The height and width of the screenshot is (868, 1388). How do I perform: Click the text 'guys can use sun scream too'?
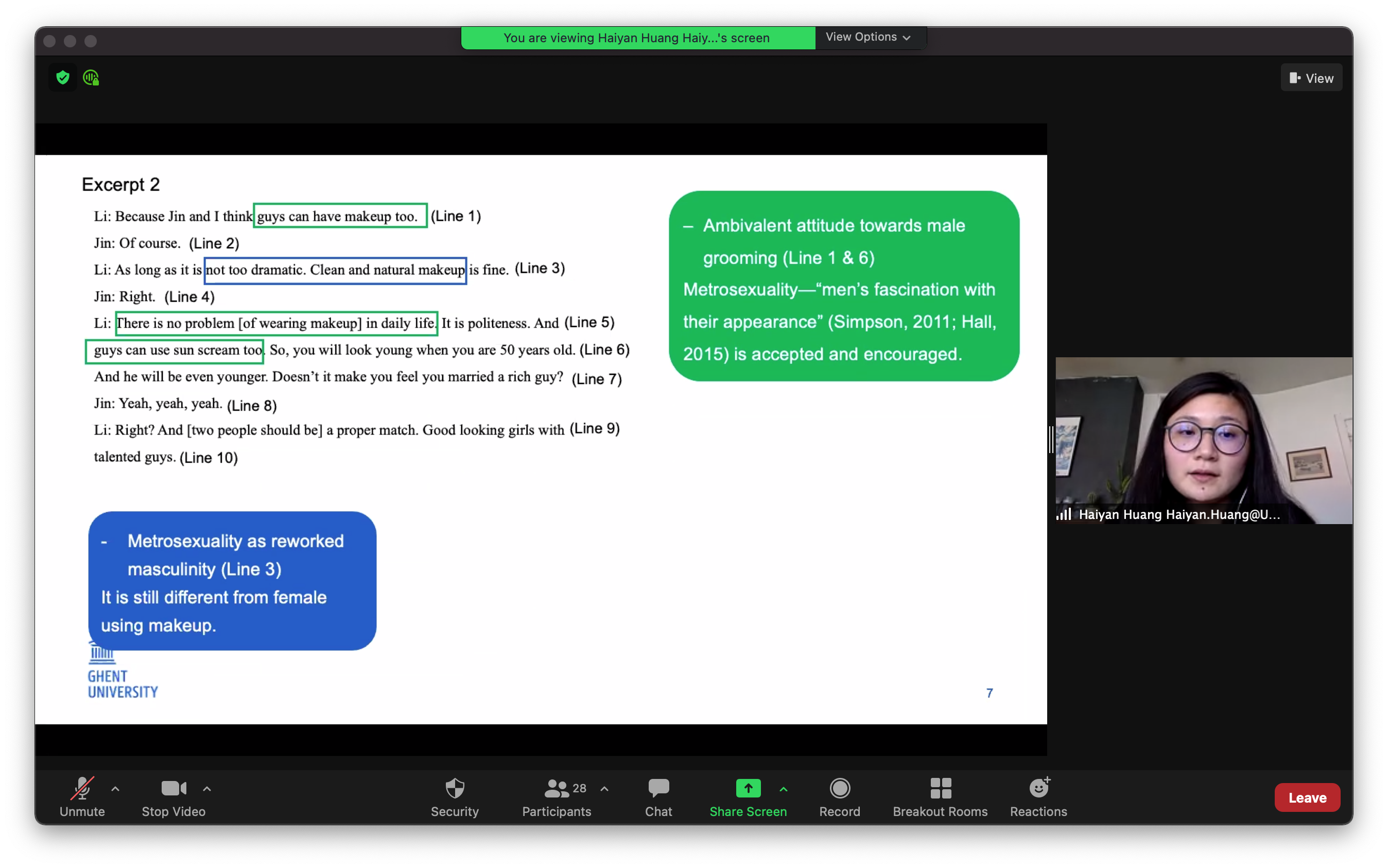coord(178,350)
